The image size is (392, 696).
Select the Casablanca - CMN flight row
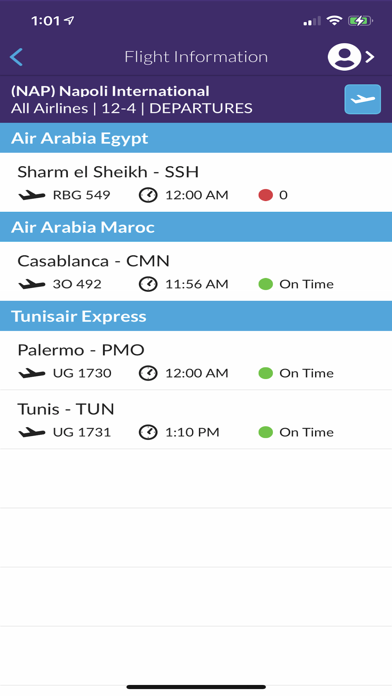tap(196, 271)
